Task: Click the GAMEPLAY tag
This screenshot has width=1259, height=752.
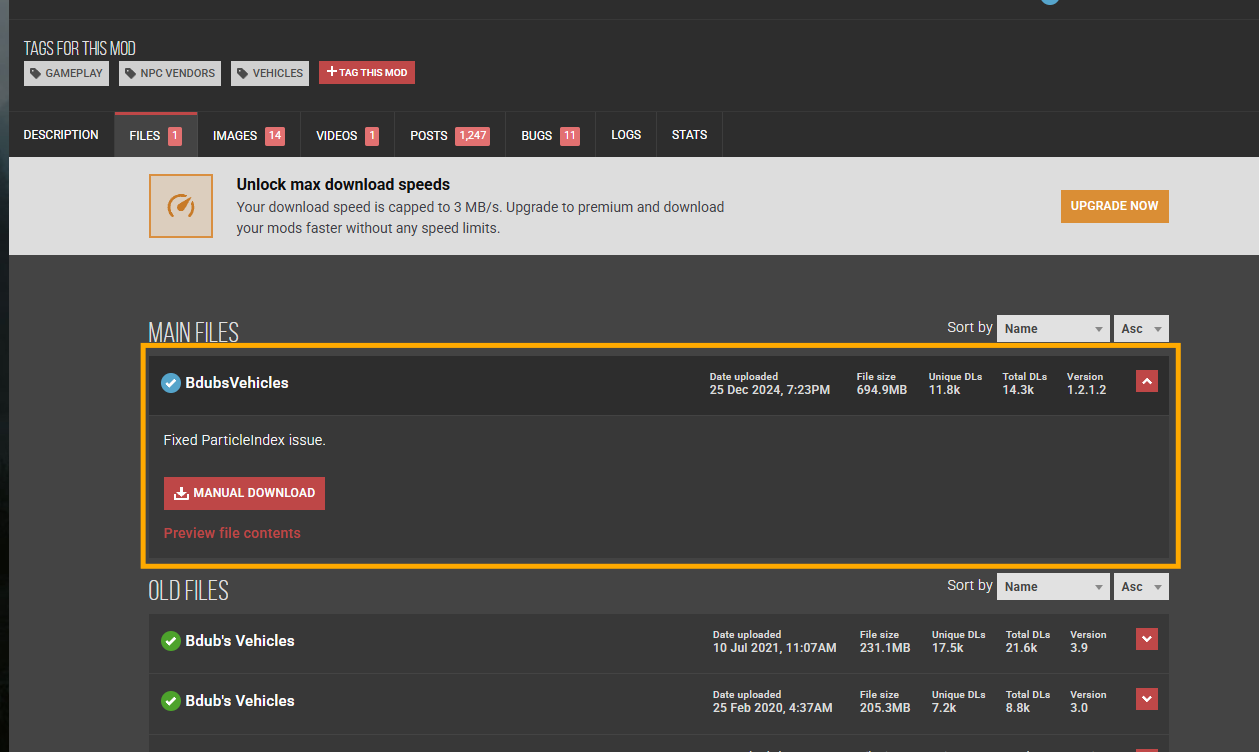Action: (x=66, y=73)
